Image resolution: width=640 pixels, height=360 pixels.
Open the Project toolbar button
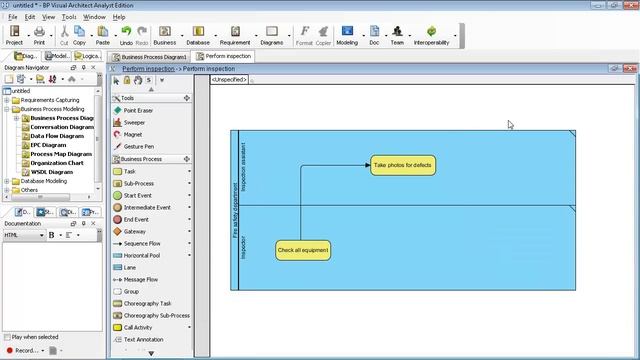coord(14,36)
